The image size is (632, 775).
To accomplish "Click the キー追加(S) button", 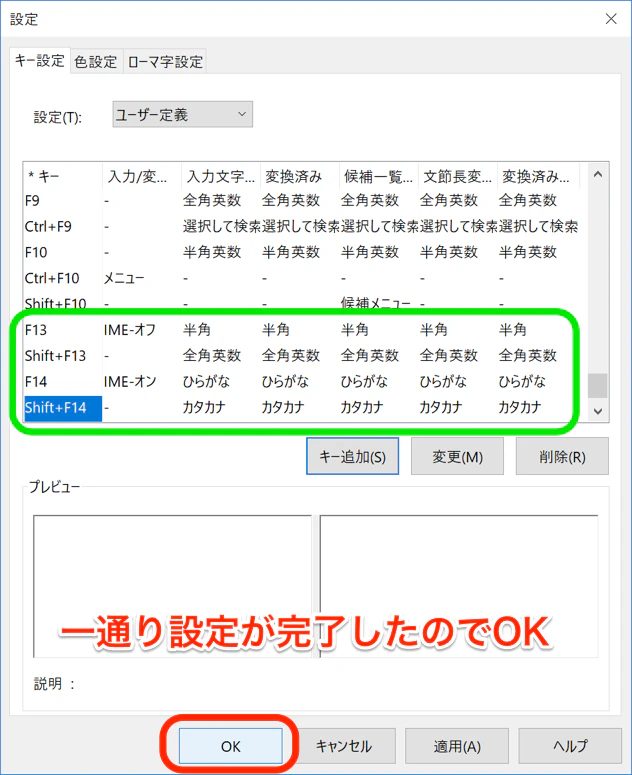I will point(352,456).
